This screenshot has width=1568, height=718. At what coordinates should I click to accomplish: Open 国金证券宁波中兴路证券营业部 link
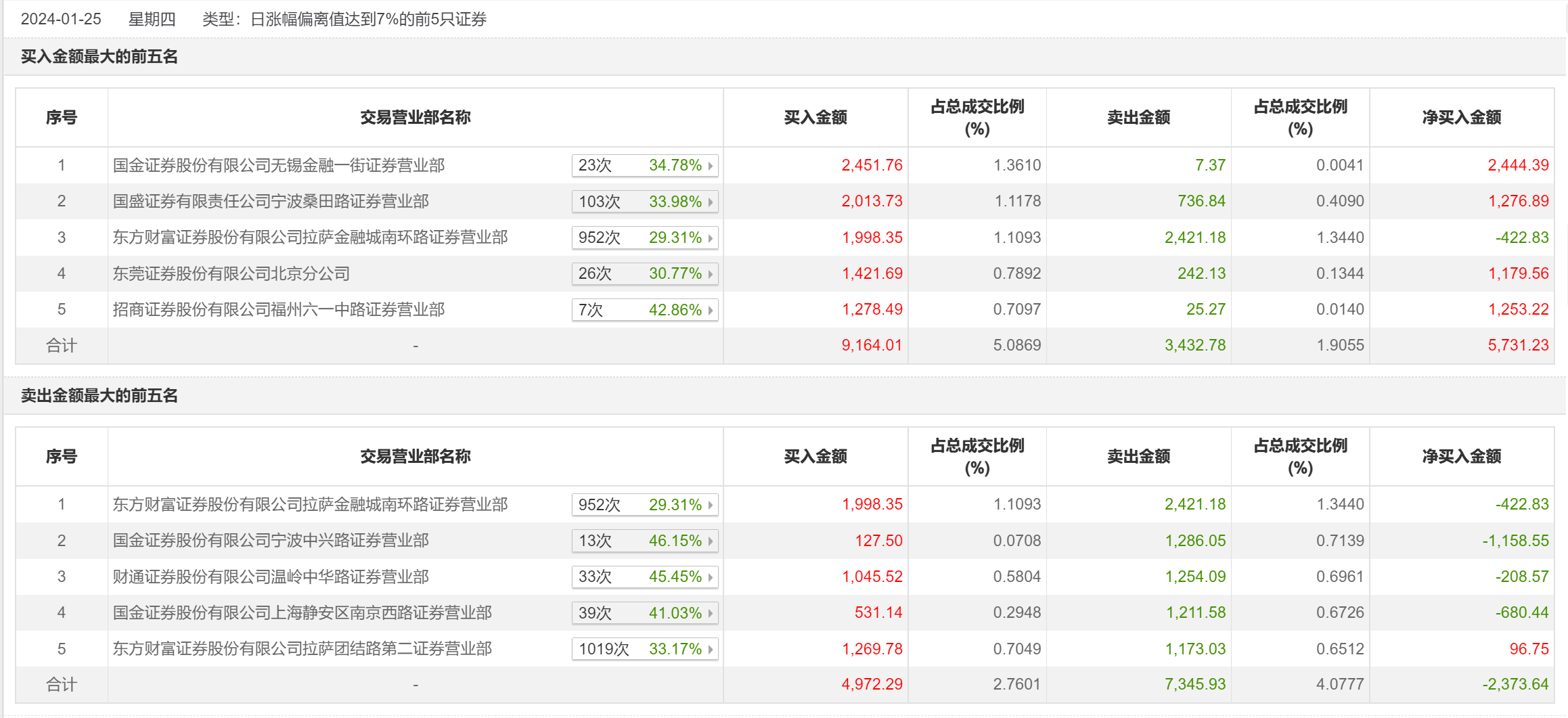[x=271, y=541]
